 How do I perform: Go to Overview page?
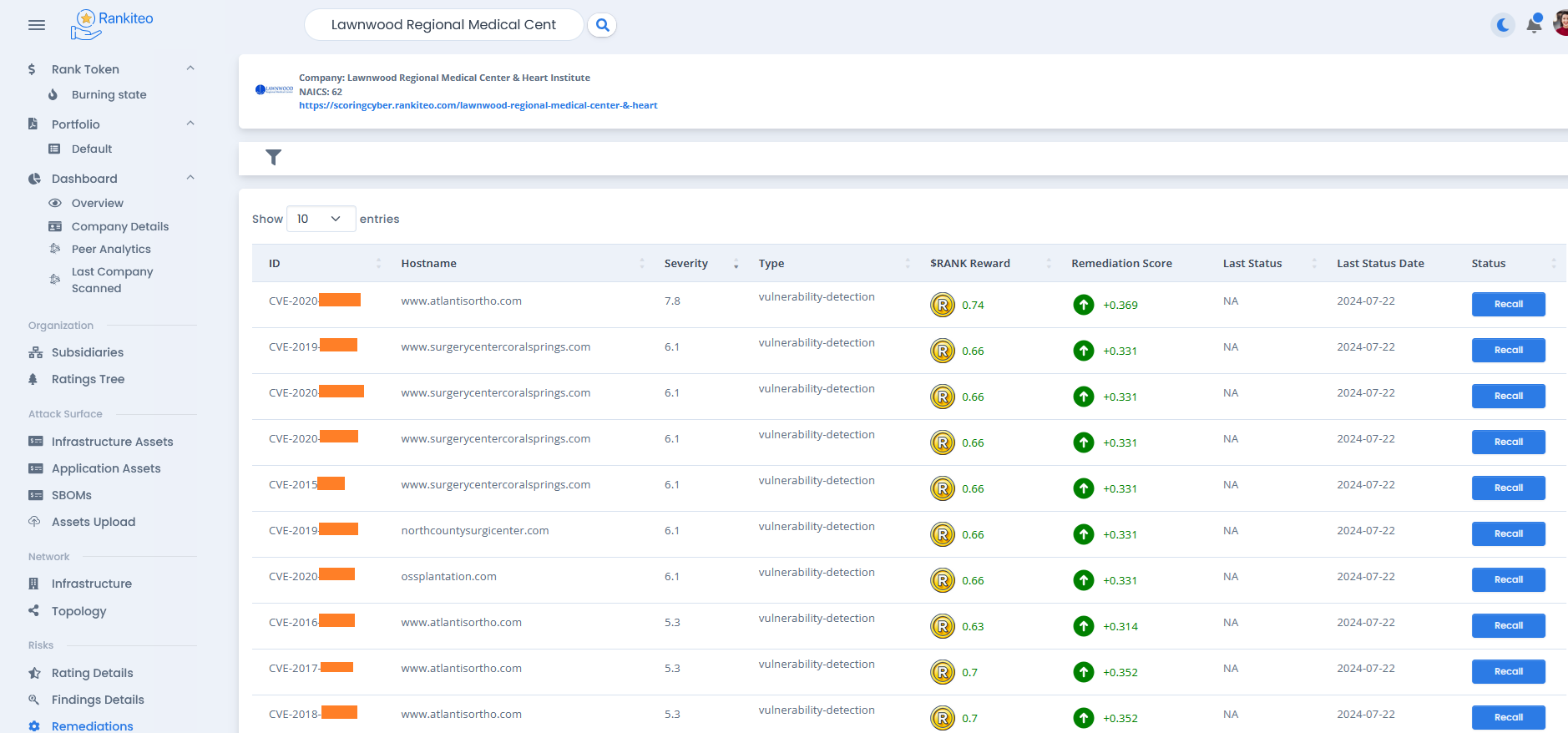click(x=97, y=203)
